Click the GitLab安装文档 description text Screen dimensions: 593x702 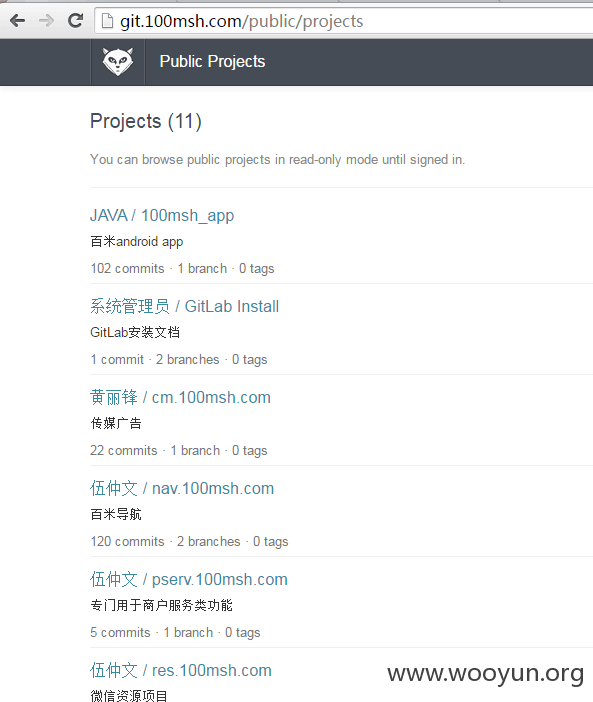[x=135, y=332]
